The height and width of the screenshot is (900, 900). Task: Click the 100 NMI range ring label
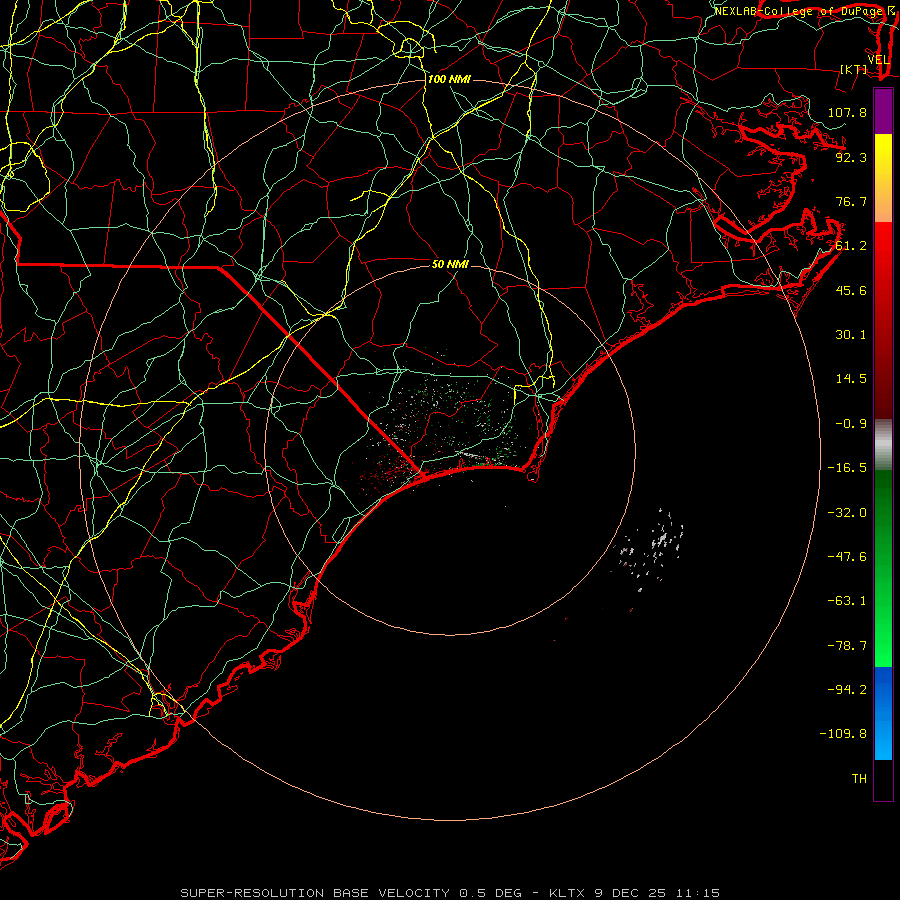pyautogui.click(x=449, y=79)
